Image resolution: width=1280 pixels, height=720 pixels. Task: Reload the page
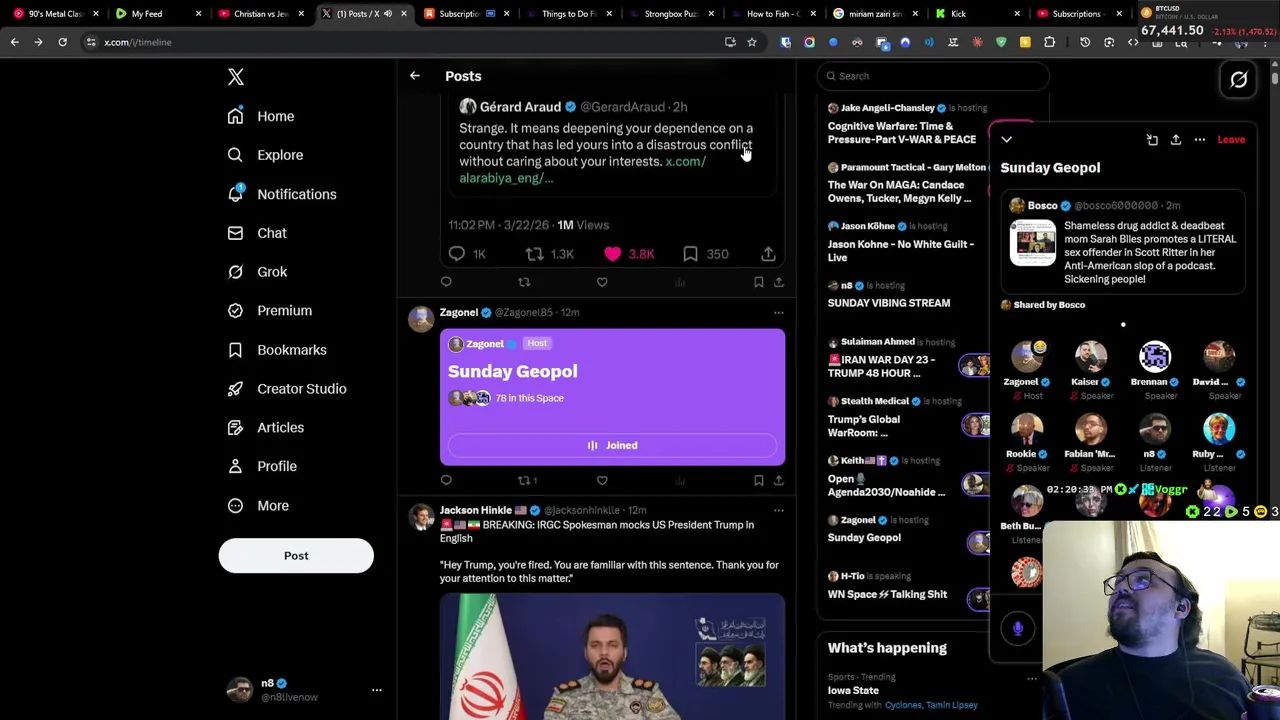[x=62, y=42]
